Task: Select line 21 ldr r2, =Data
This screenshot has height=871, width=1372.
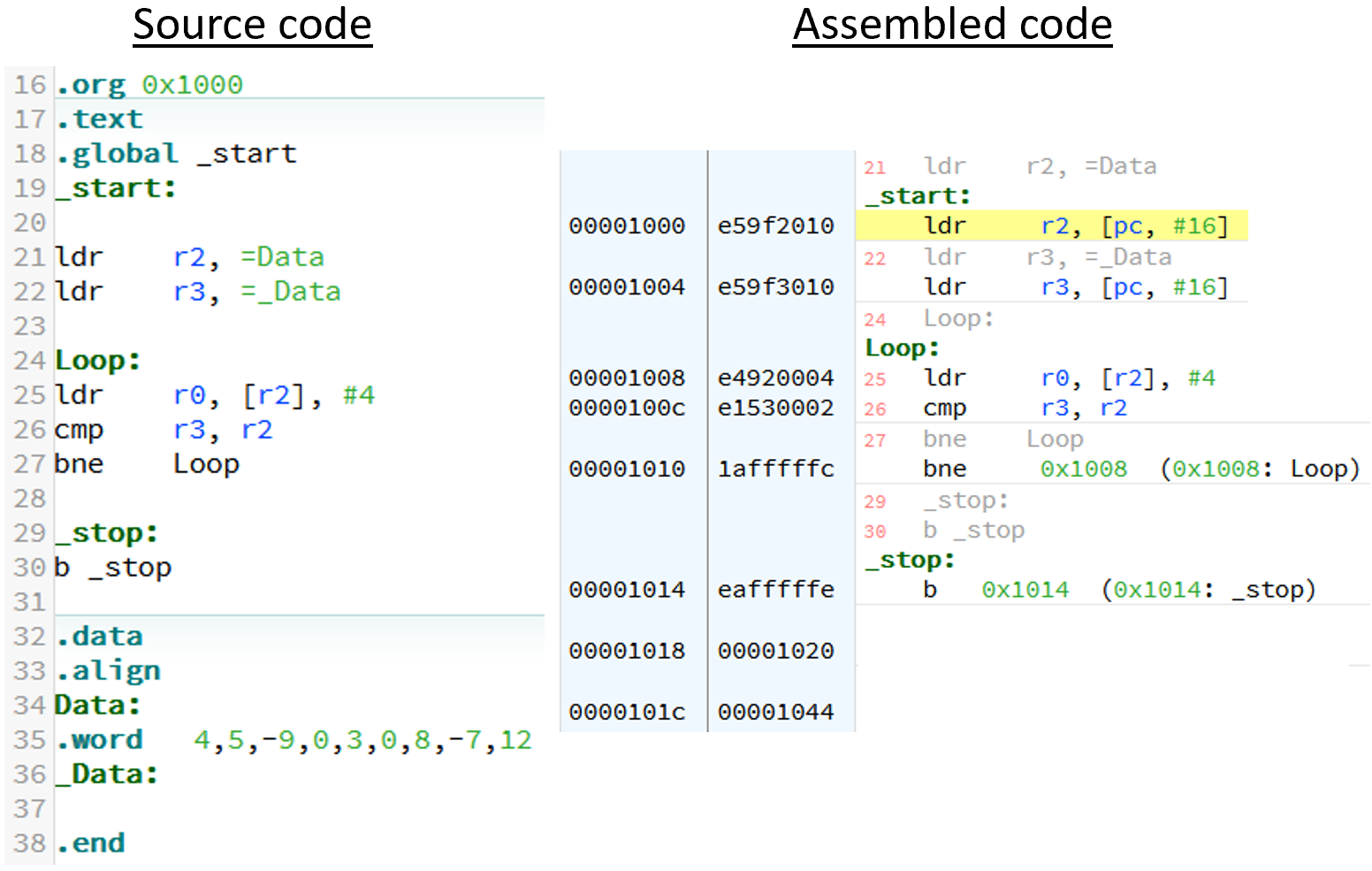Action: click(x=190, y=256)
